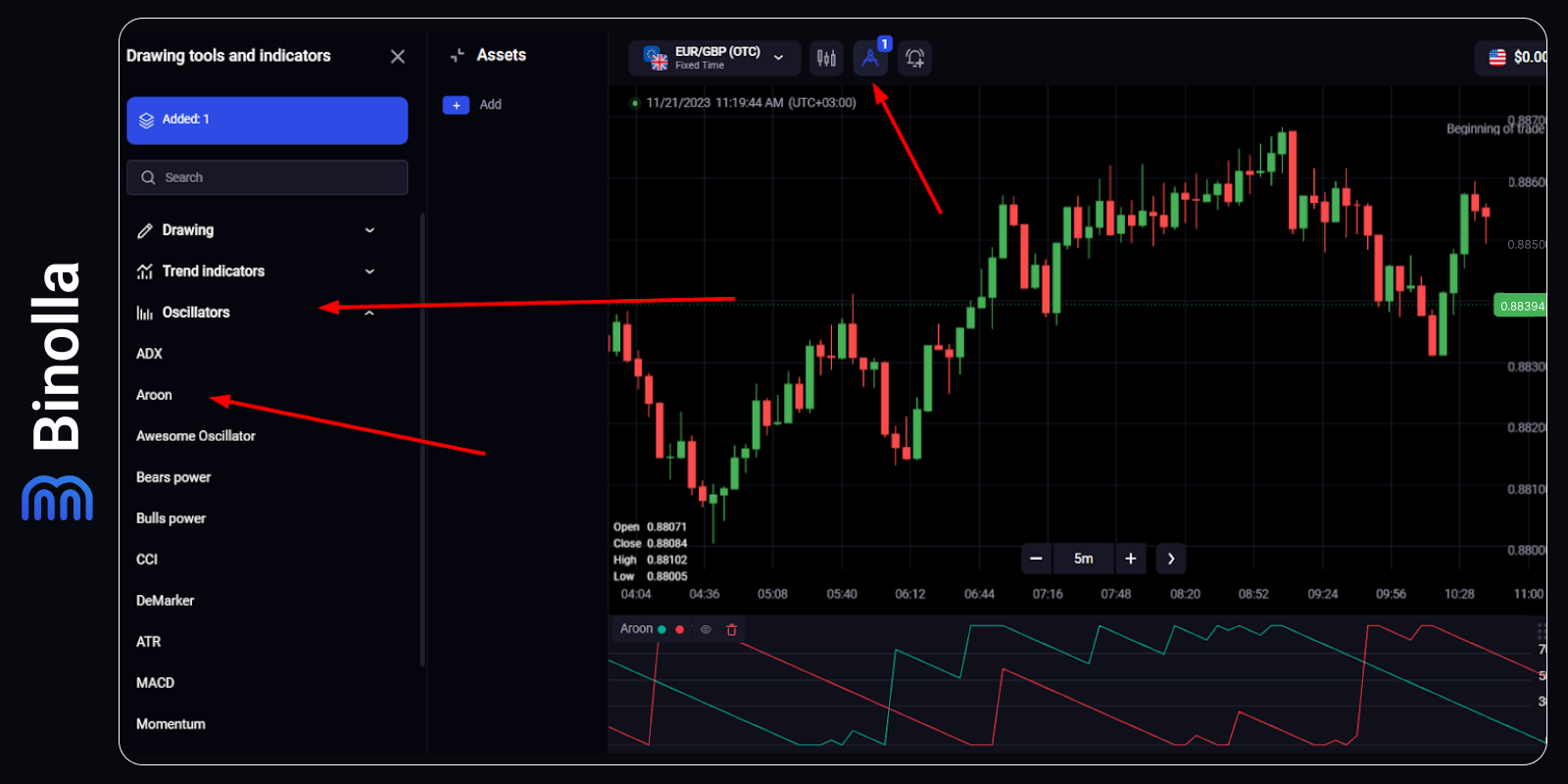Click the red Aroon down color dot
Viewport: 1568px width, 784px height.
point(679,629)
